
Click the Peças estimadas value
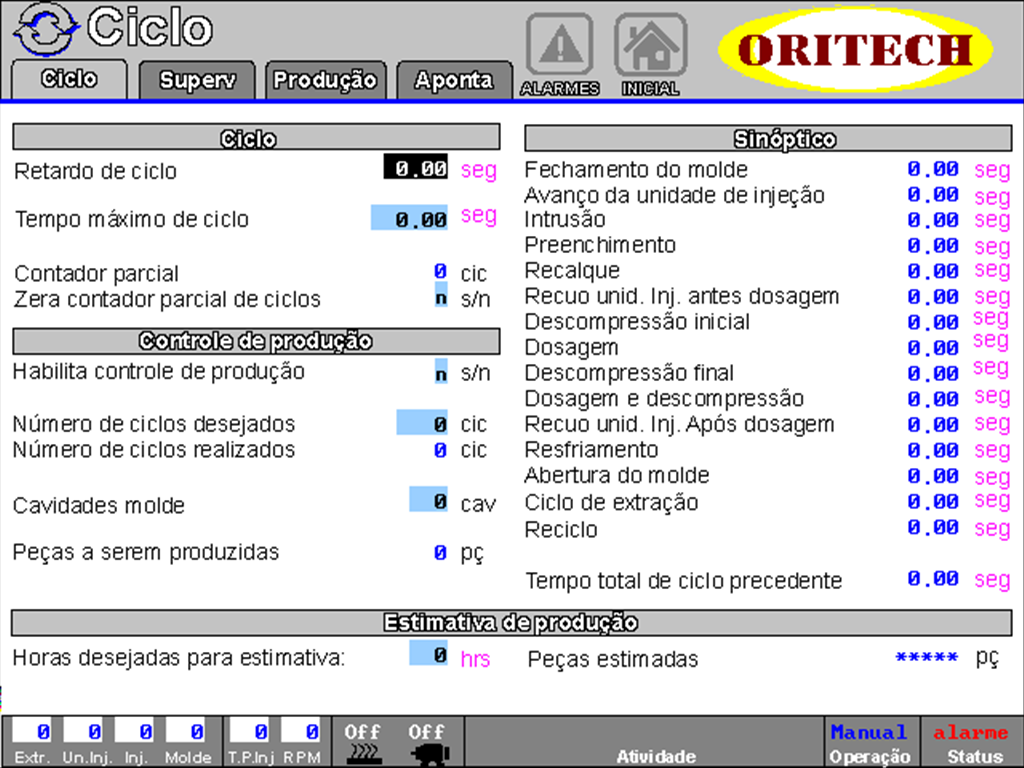click(x=925, y=658)
